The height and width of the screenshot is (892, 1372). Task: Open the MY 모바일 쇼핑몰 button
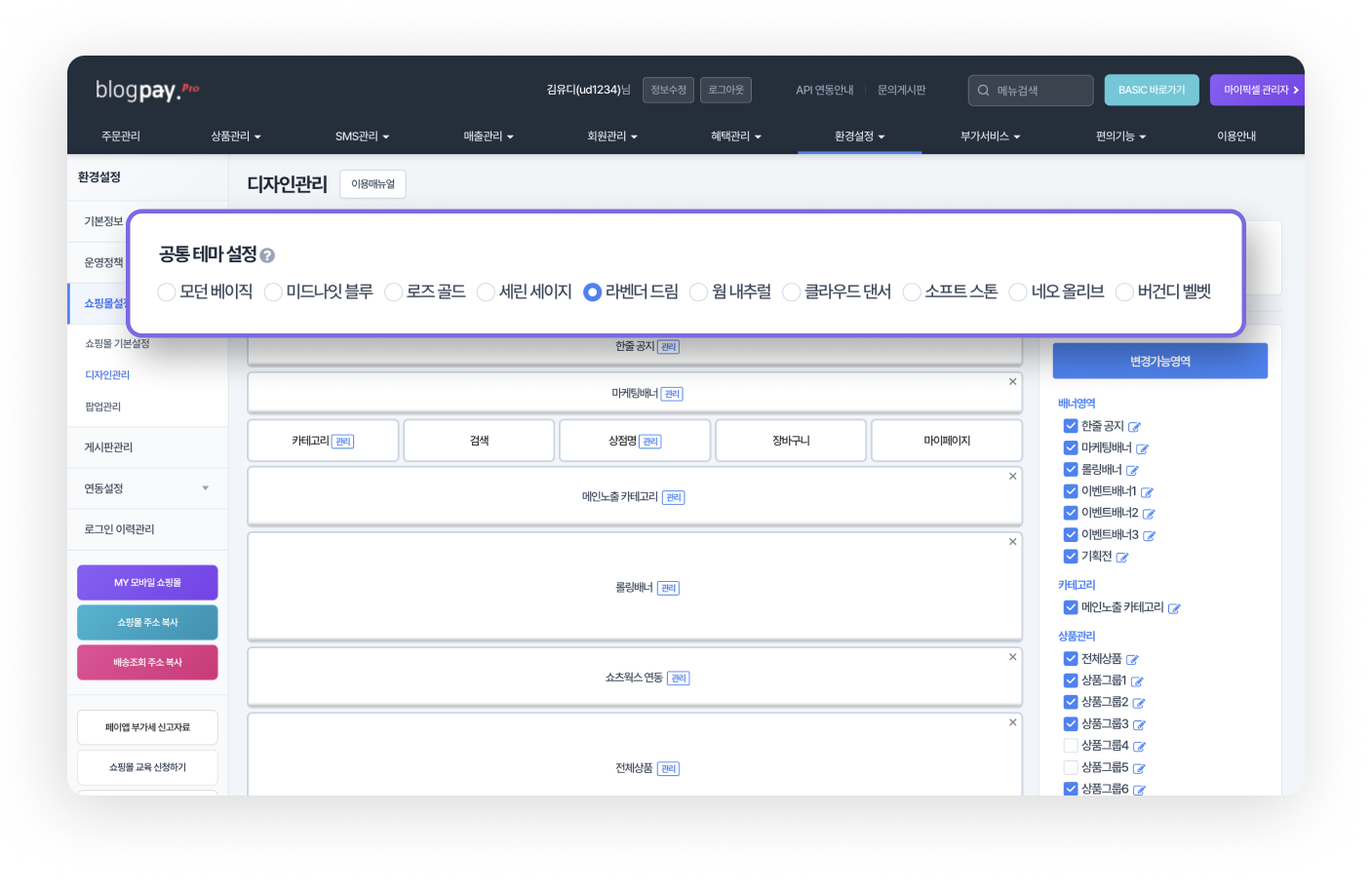pos(147,583)
